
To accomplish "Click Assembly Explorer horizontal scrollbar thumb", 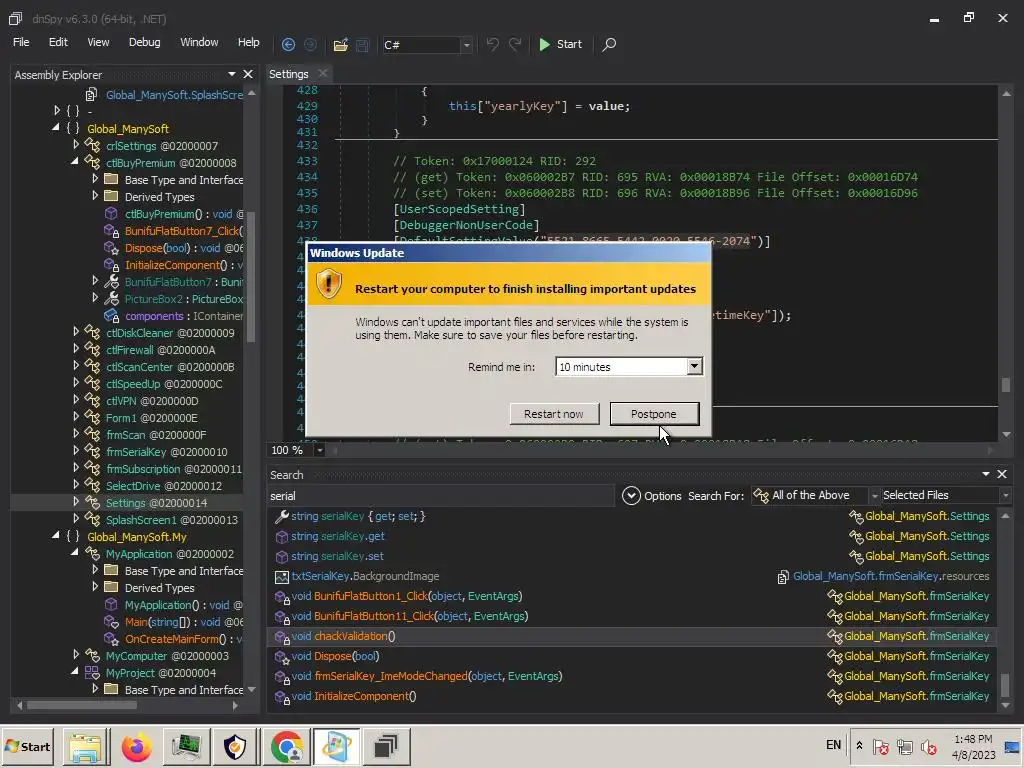I will [x=82, y=705].
